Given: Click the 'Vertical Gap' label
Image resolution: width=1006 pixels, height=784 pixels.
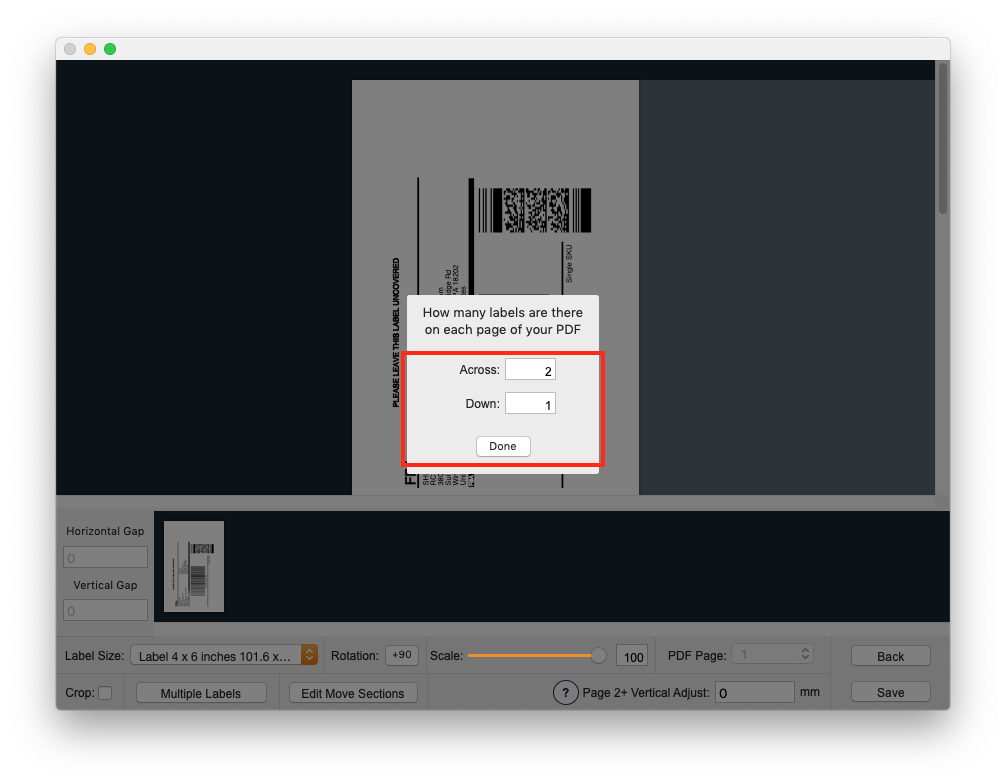Looking at the screenshot, I should tap(105, 585).
